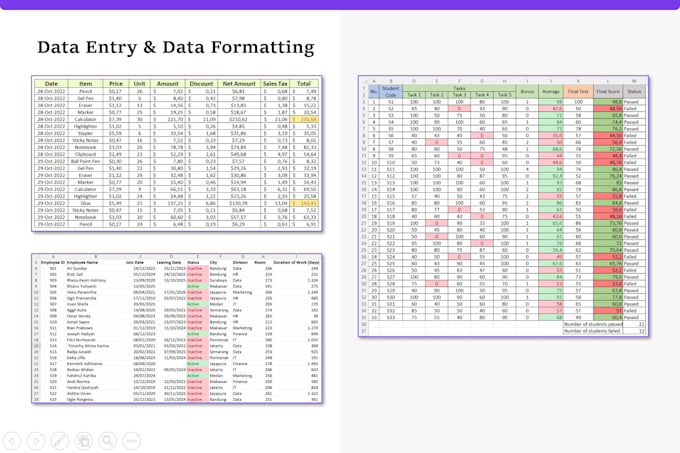Click the 'Final Test' header cell
This screenshot has width=680, height=453.
click(x=578, y=91)
